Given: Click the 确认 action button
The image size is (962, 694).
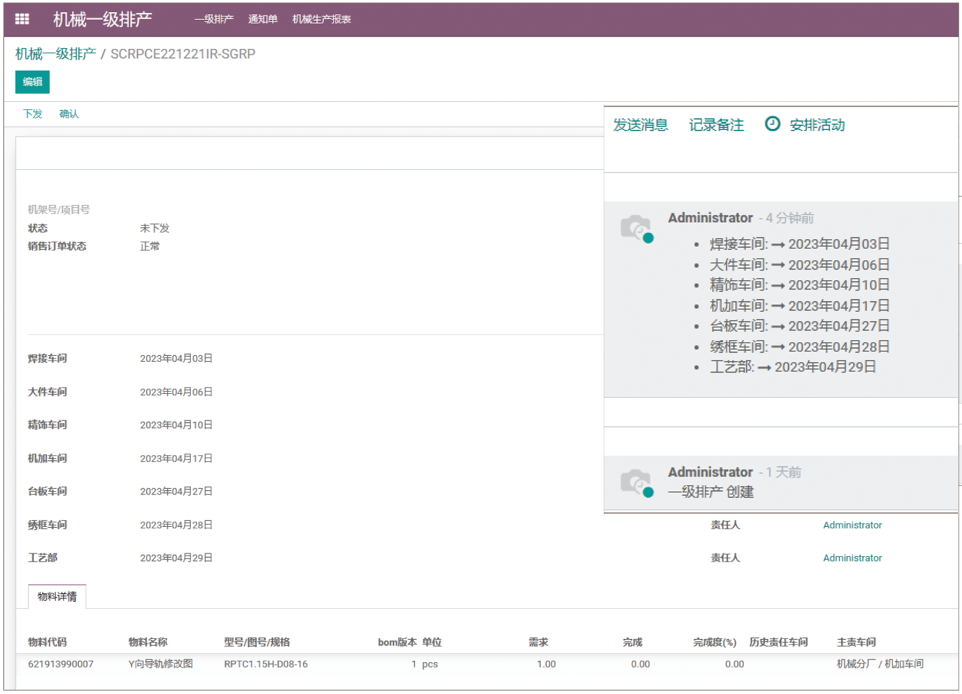Looking at the screenshot, I should coord(69,114).
